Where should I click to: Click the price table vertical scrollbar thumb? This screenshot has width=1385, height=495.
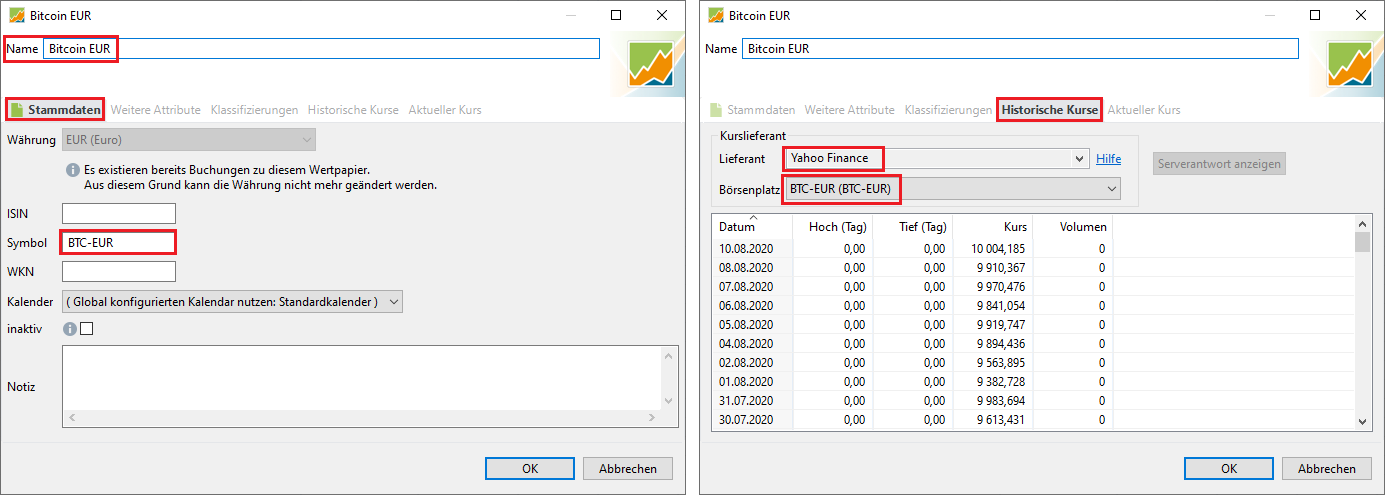click(1362, 243)
